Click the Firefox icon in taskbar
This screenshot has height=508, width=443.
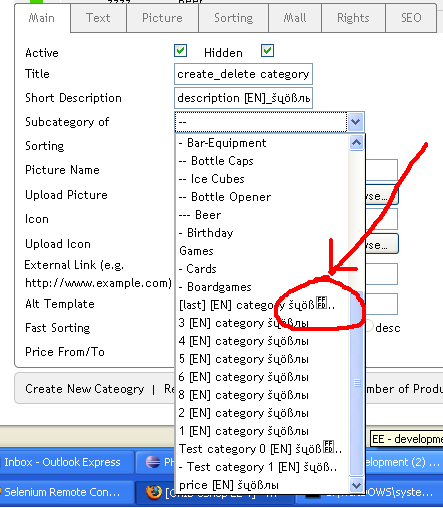(x=154, y=493)
